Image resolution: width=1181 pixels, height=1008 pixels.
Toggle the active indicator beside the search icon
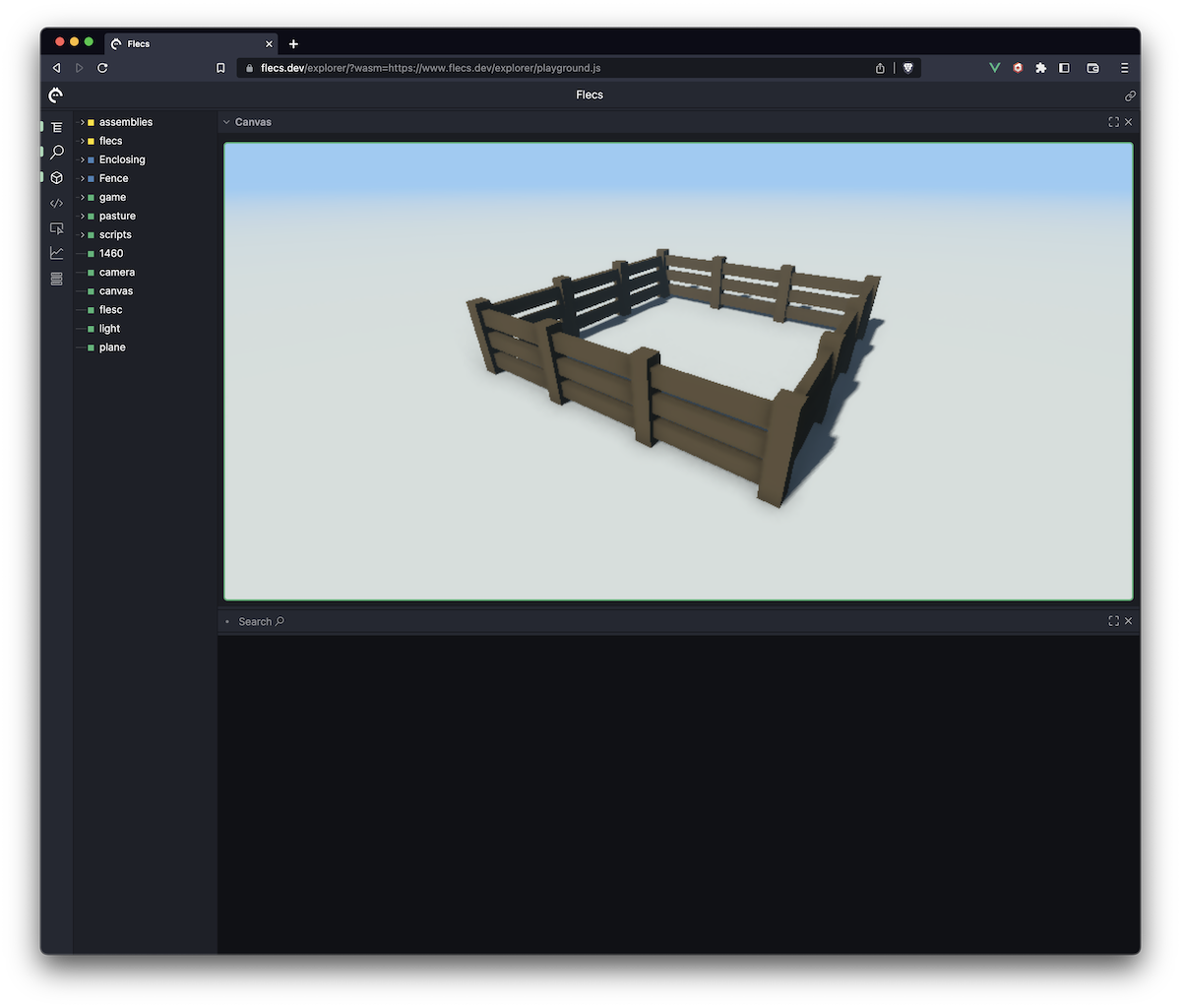coord(43,152)
